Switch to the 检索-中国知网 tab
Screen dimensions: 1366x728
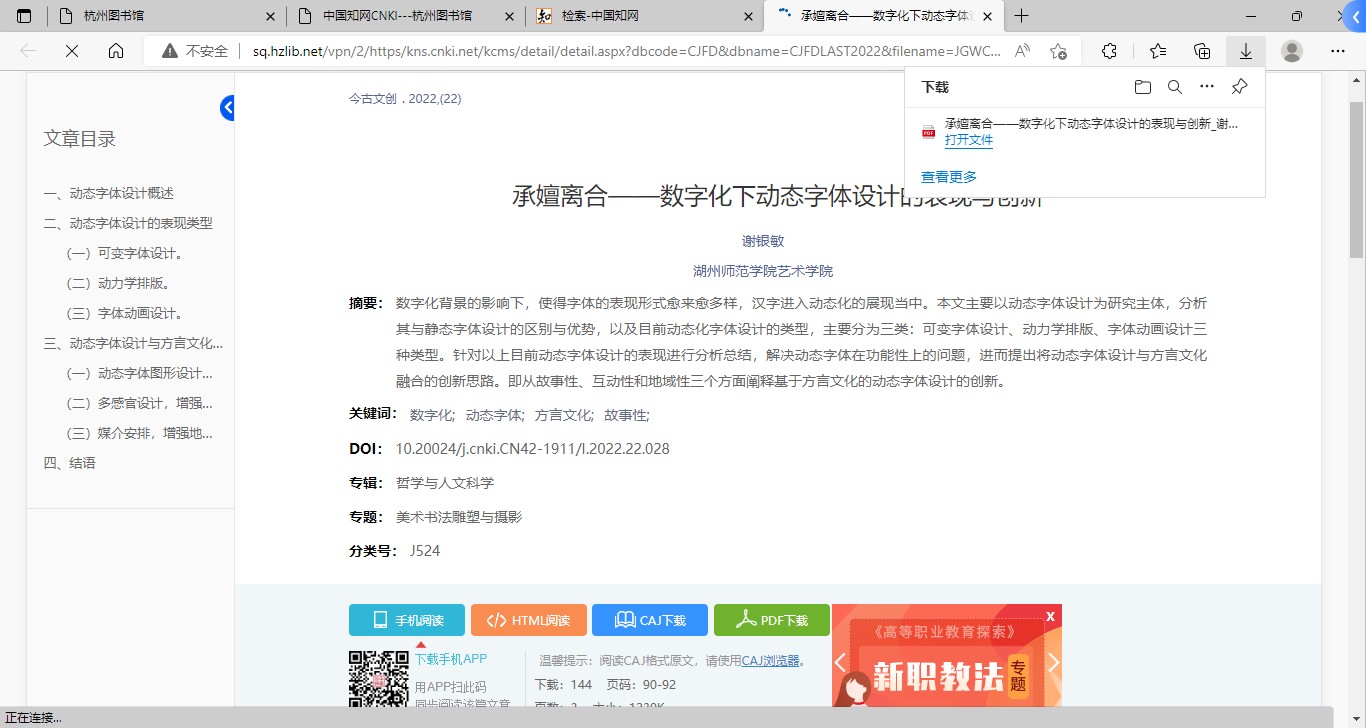(x=645, y=16)
